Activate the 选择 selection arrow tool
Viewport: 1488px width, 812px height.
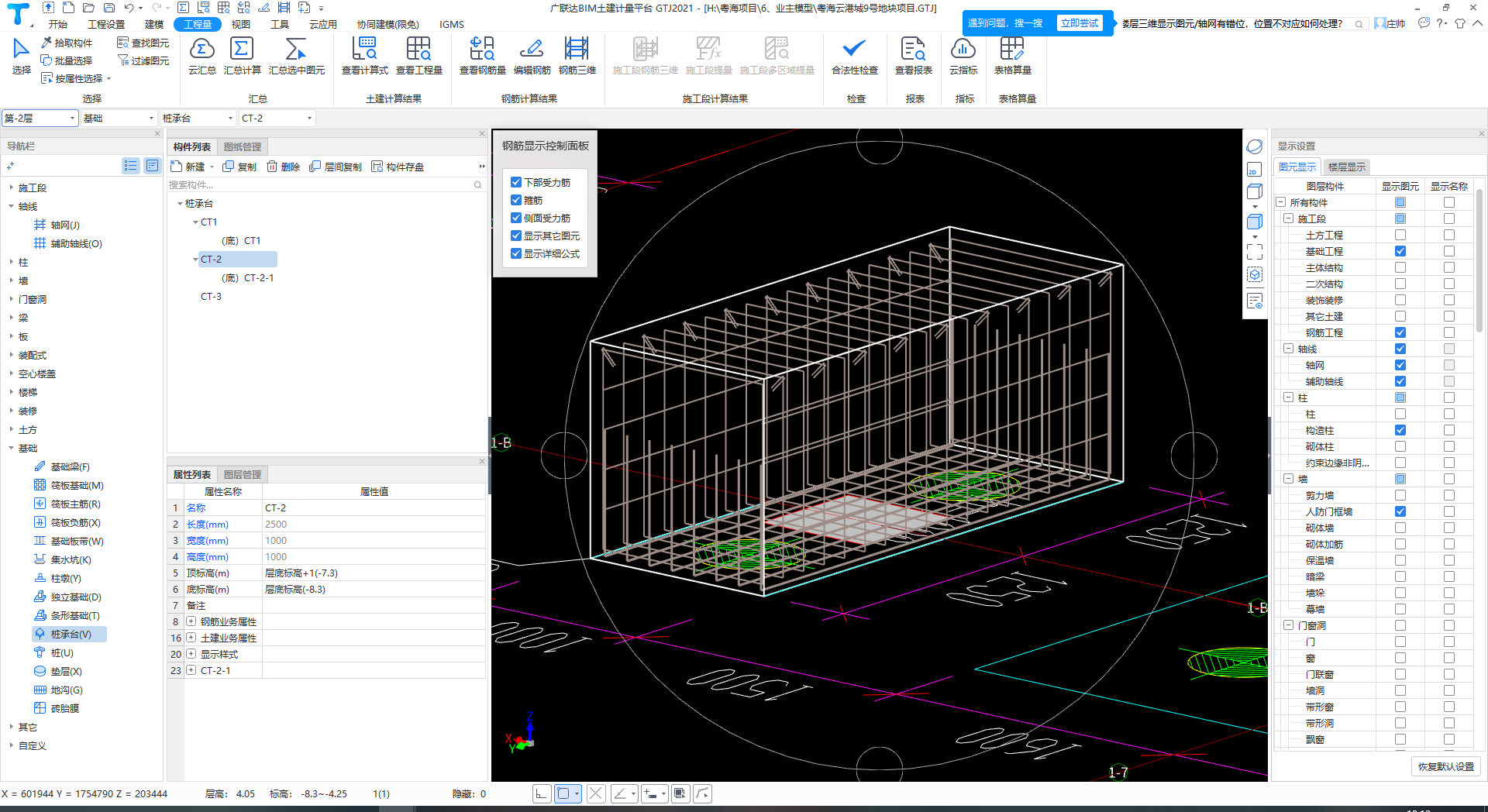click(21, 56)
